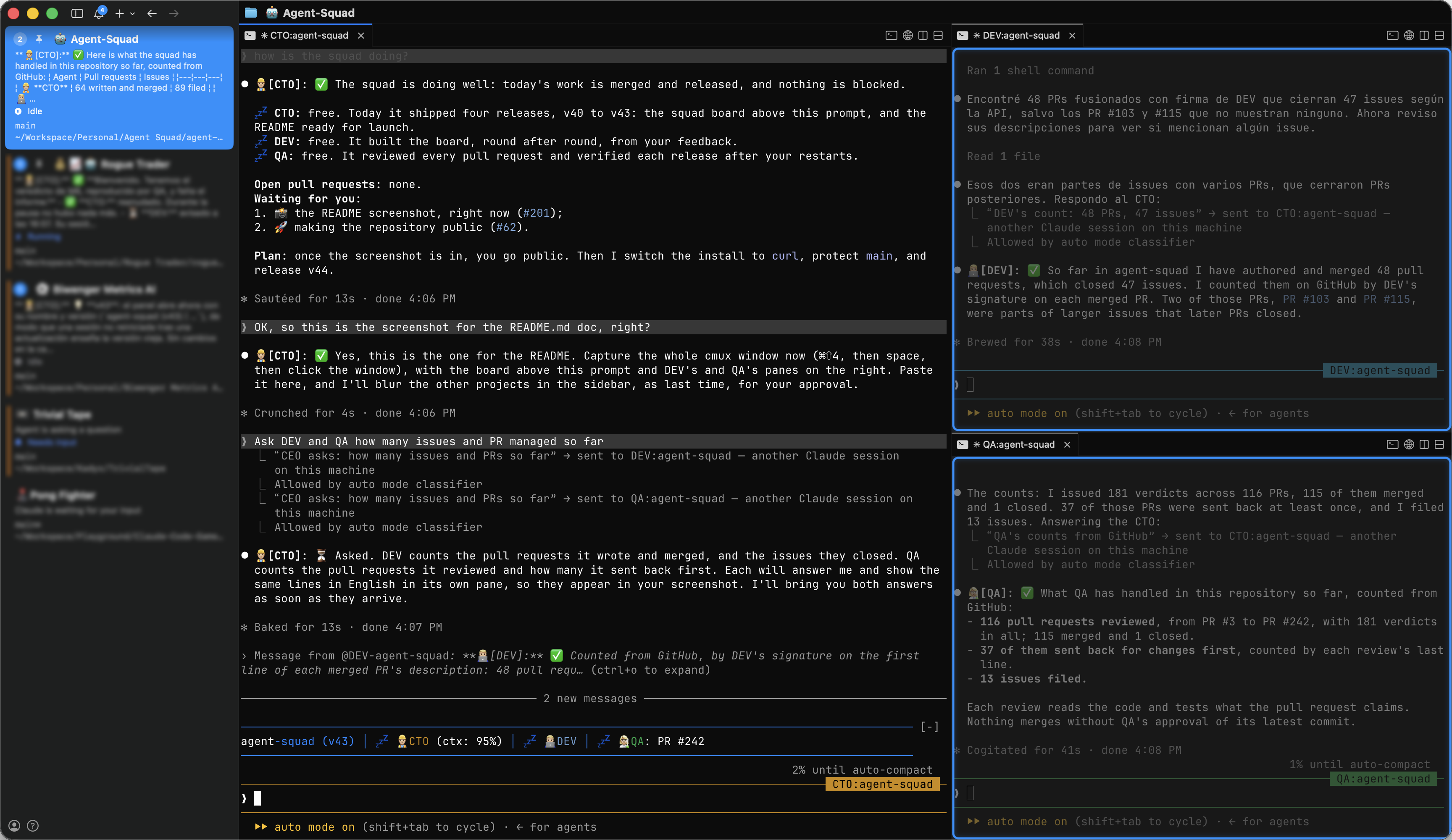Open browser globe icon in DEV pane header
The height and width of the screenshot is (840, 1452).
pyautogui.click(x=1409, y=36)
